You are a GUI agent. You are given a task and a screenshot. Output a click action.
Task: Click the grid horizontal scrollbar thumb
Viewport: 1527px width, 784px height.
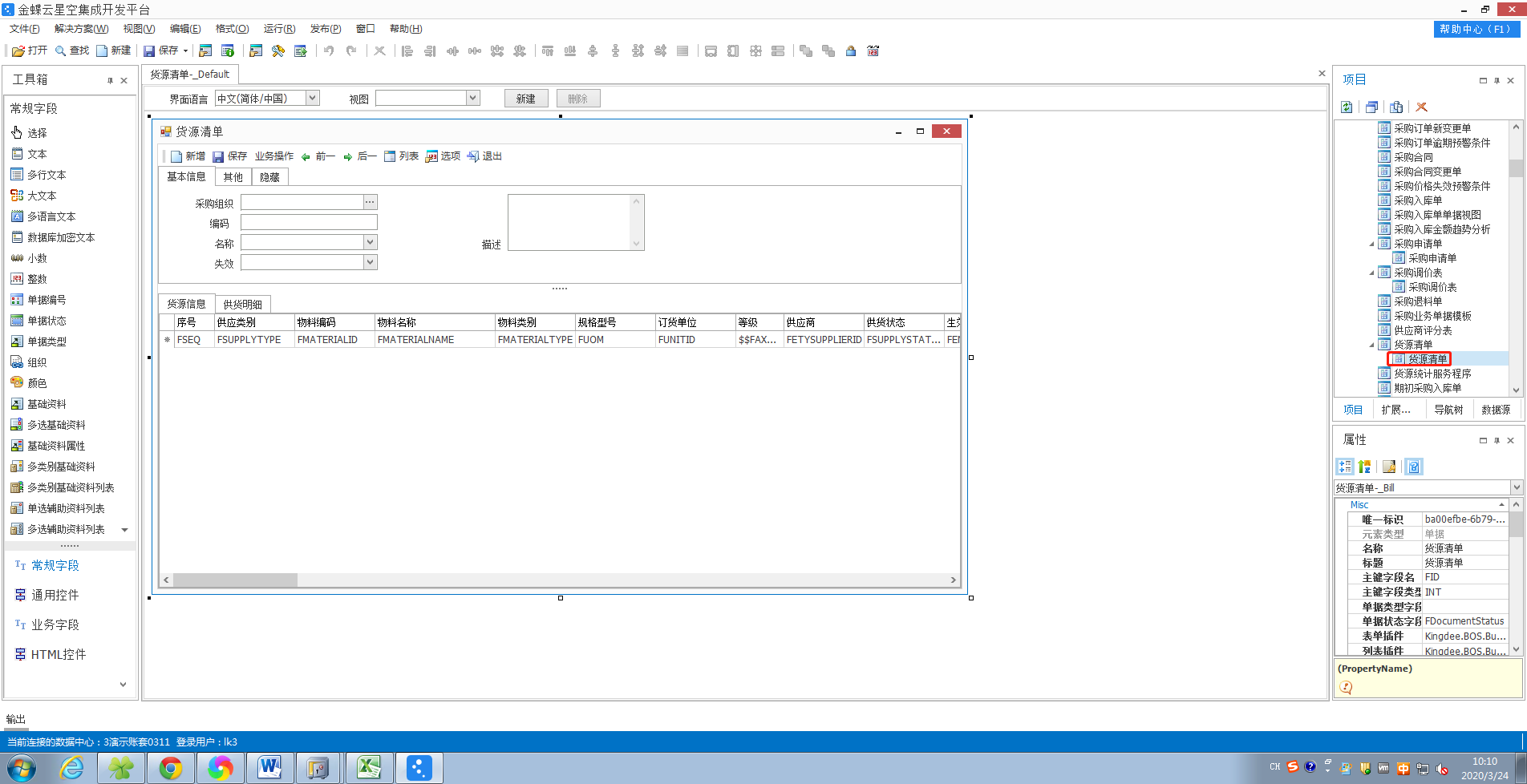pyautogui.click(x=235, y=580)
